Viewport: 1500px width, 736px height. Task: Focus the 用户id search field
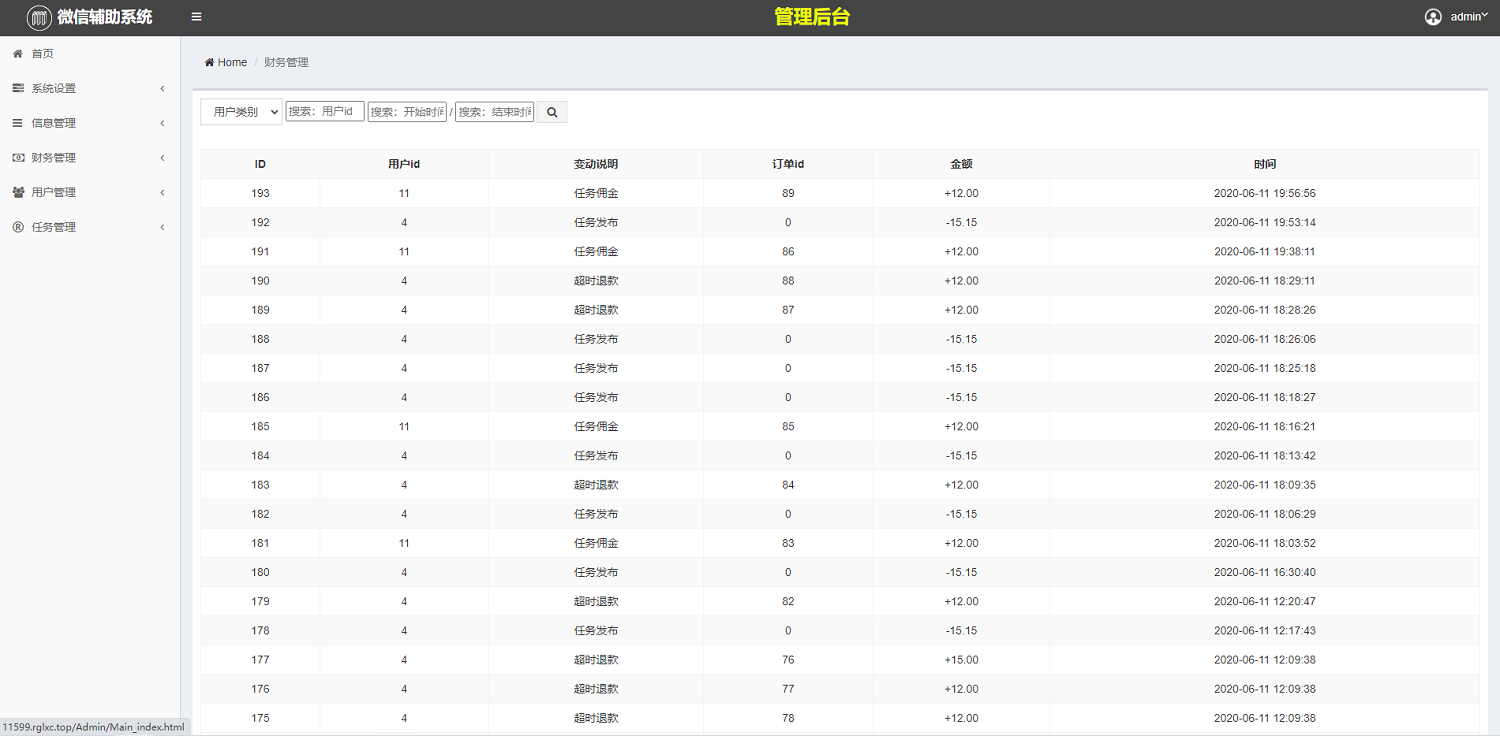[325, 112]
